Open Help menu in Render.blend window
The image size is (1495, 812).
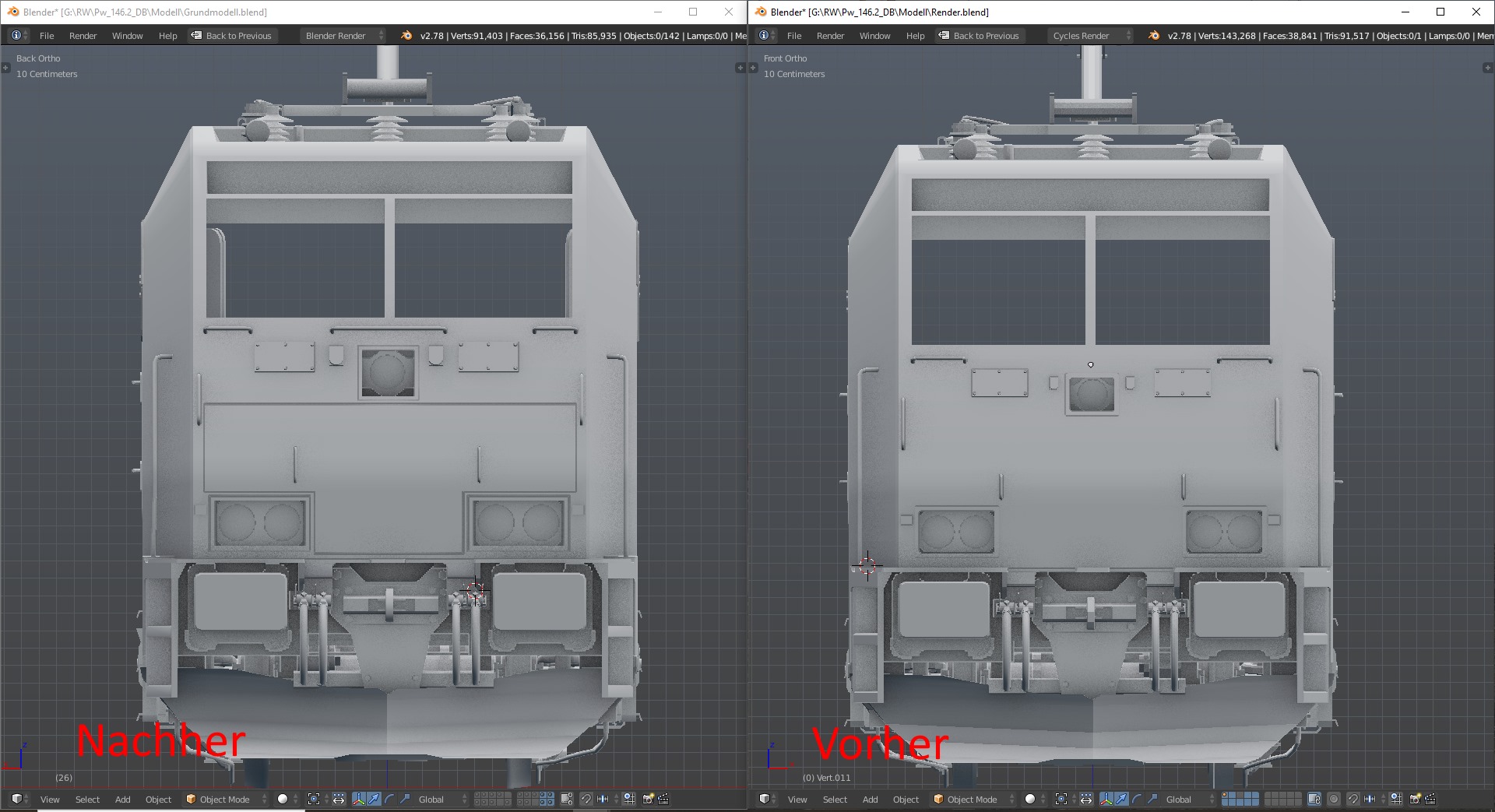click(915, 36)
